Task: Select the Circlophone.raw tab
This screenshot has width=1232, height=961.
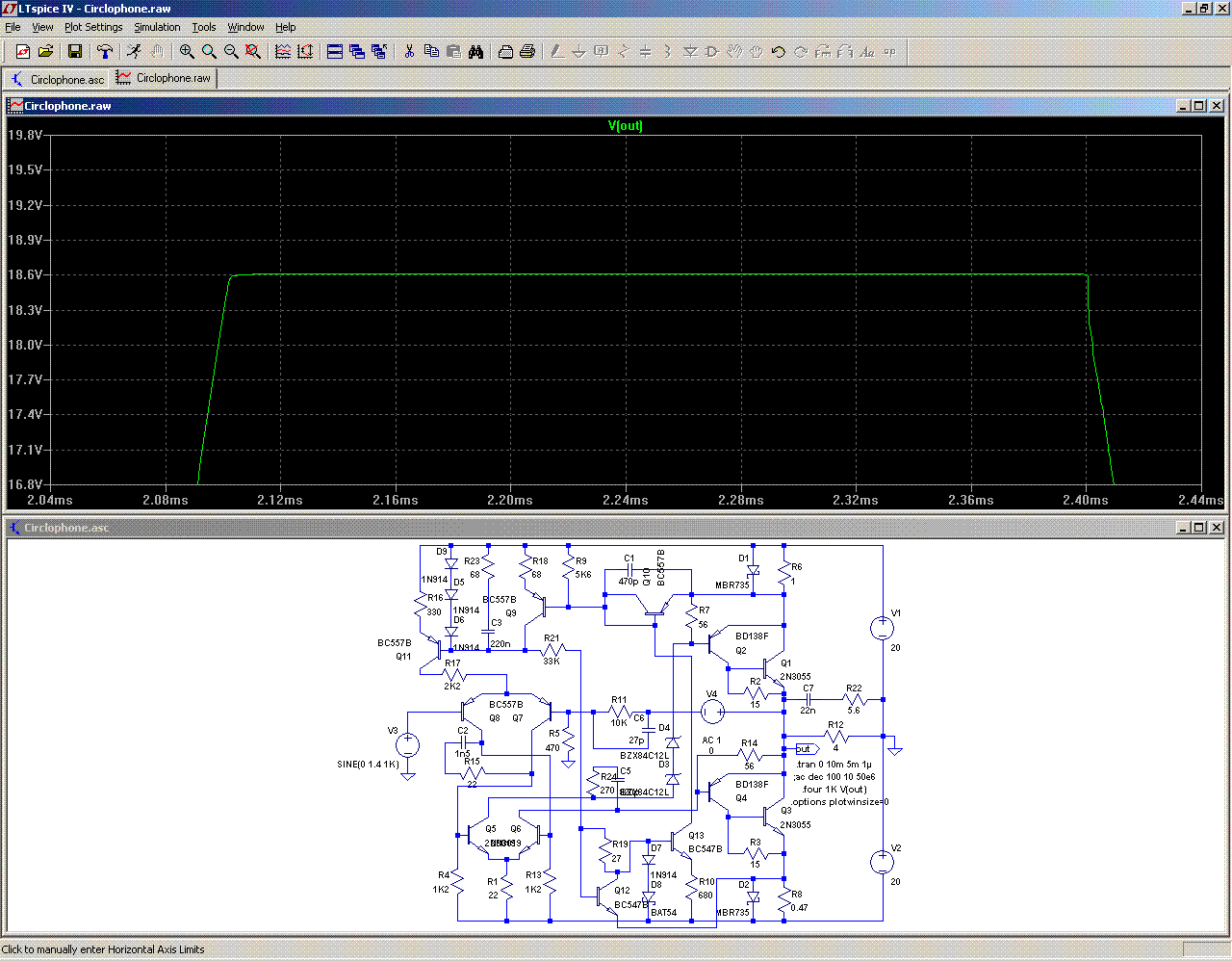Action: 165,78
